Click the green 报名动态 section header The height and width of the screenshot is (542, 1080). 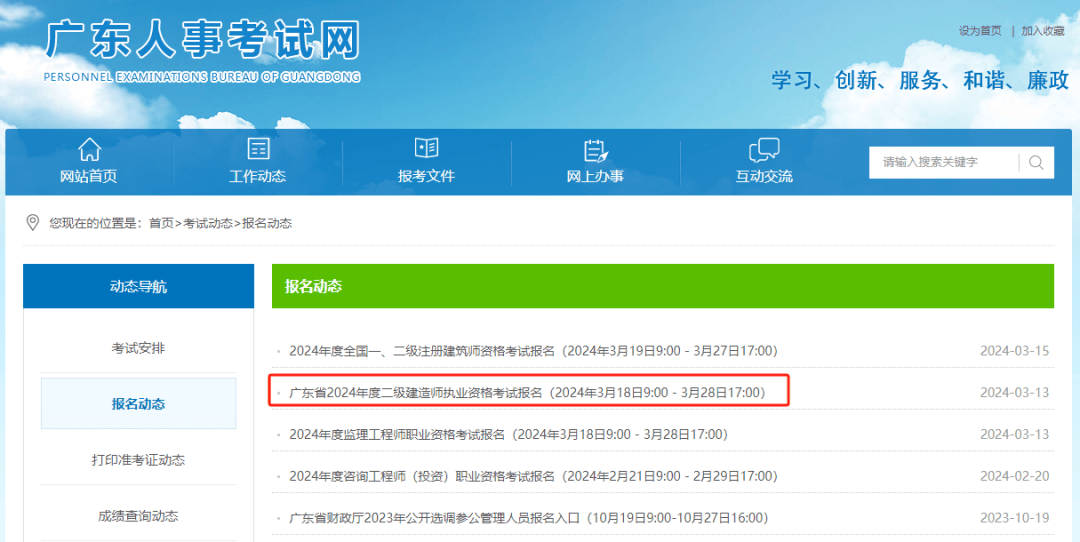click(x=663, y=286)
